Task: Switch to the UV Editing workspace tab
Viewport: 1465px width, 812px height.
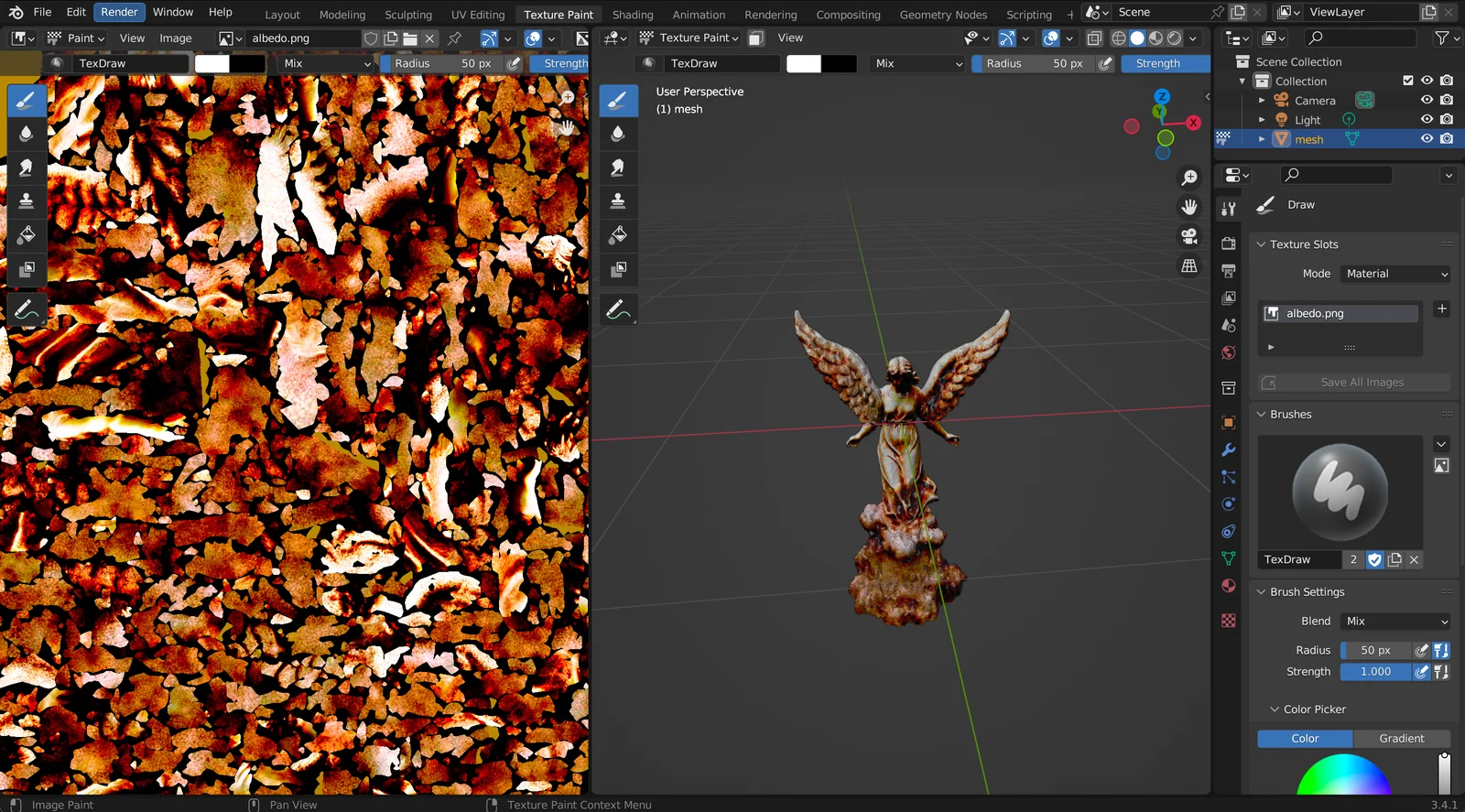Action: pos(478,15)
